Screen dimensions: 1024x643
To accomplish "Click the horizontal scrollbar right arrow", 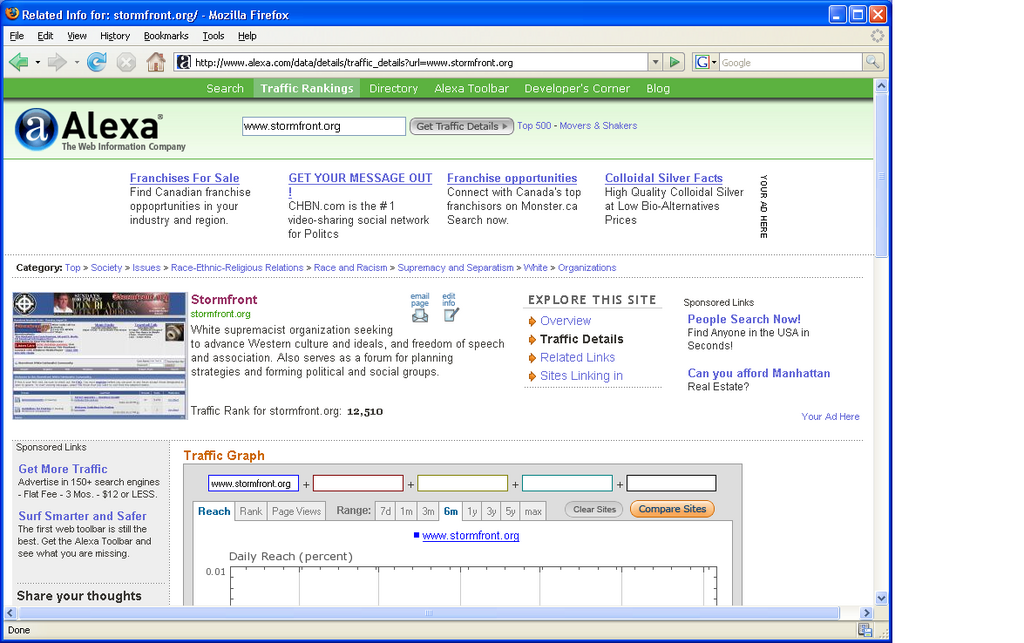I will (867, 613).
